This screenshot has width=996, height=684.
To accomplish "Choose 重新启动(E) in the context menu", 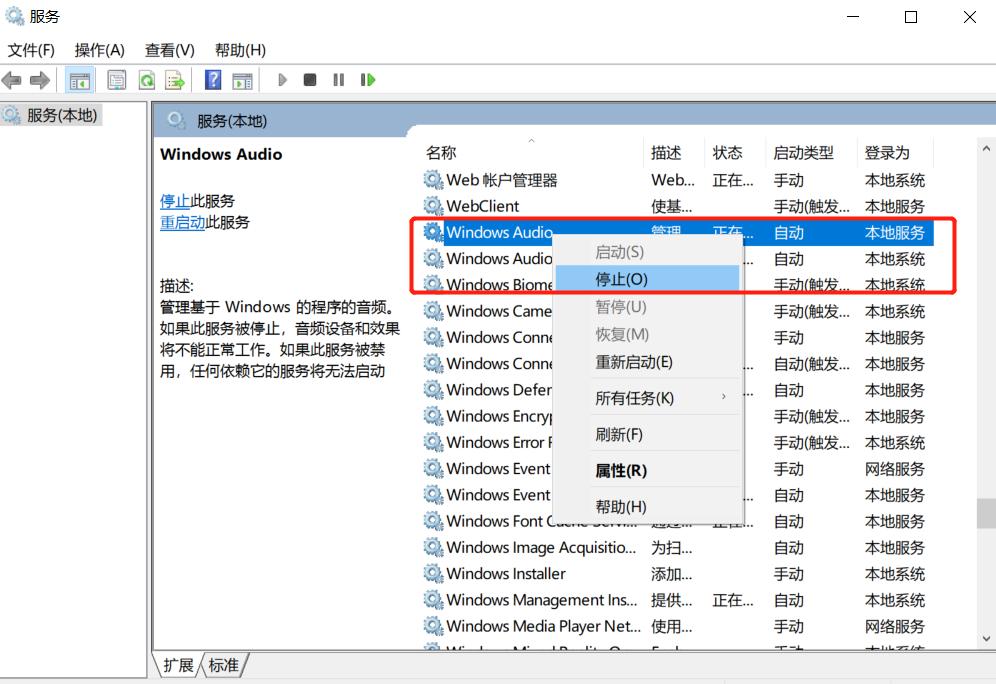I will point(647,362).
